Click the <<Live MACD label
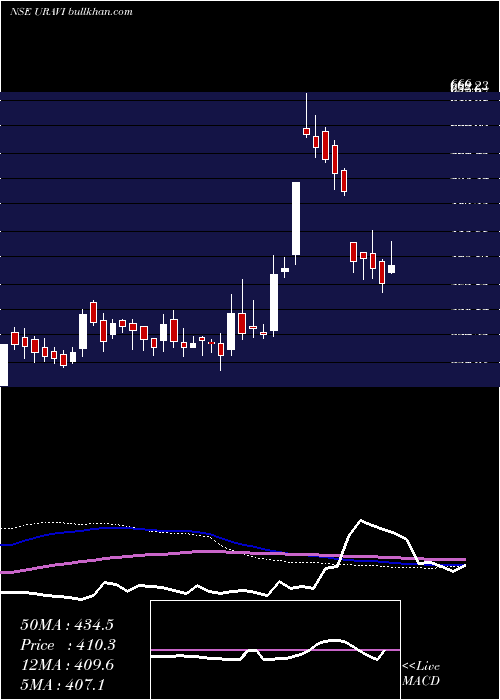The image size is (500, 700). click(421, 673)
